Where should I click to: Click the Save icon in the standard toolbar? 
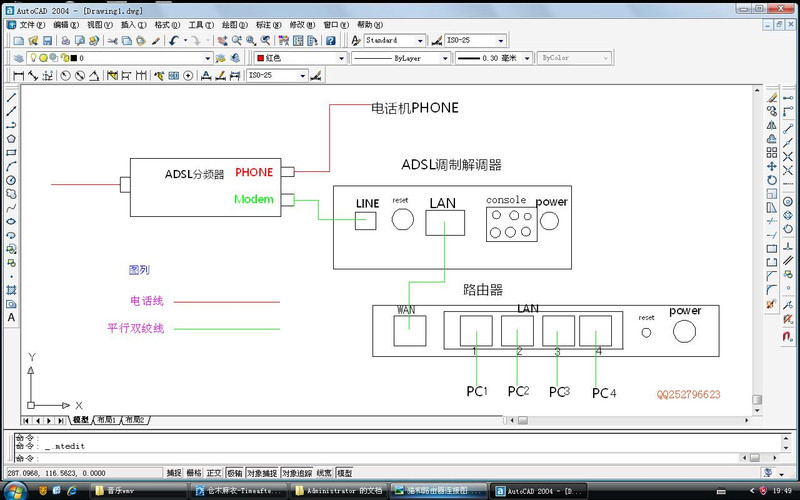point(47,41)
